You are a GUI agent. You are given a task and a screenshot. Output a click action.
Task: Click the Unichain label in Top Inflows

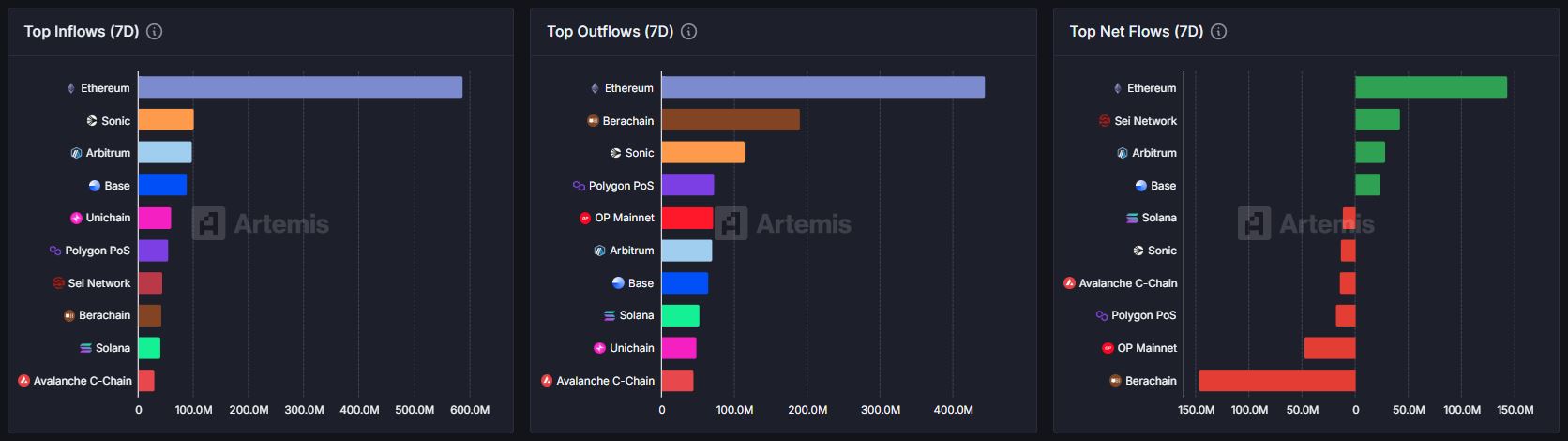pos(108,218)
